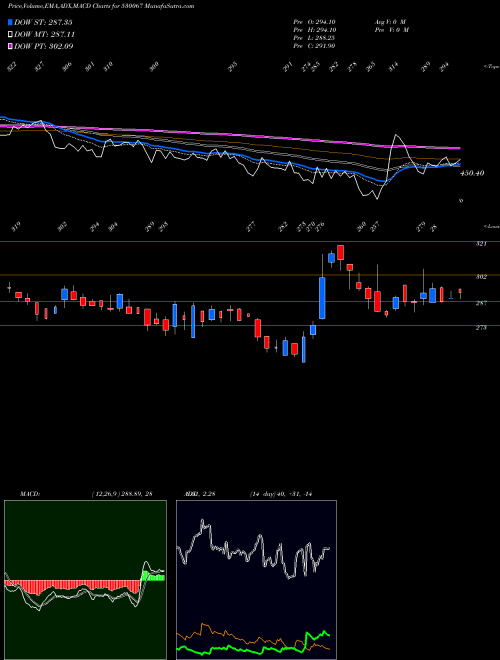
Task: Click the MACD (12,26,9) parameters text
Action: (x=122, y=494)
